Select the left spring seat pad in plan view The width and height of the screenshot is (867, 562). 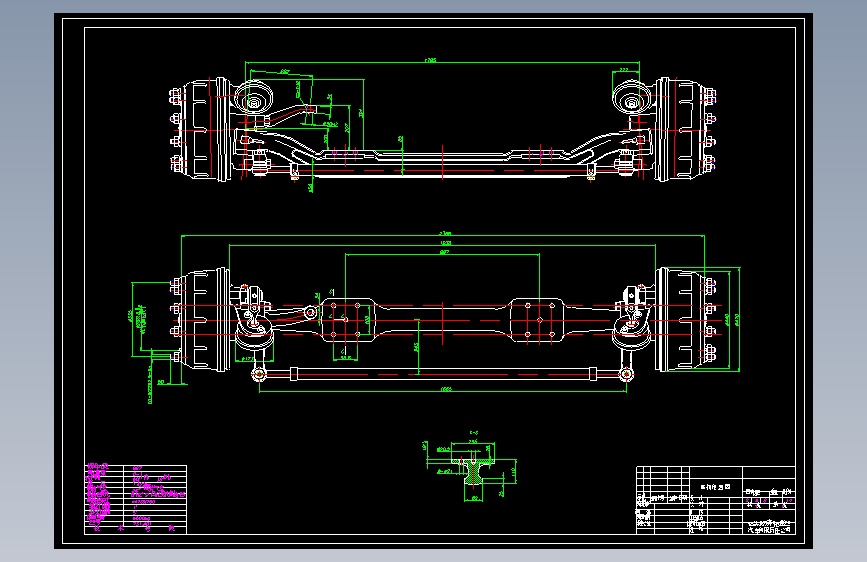tap(348, 320)
